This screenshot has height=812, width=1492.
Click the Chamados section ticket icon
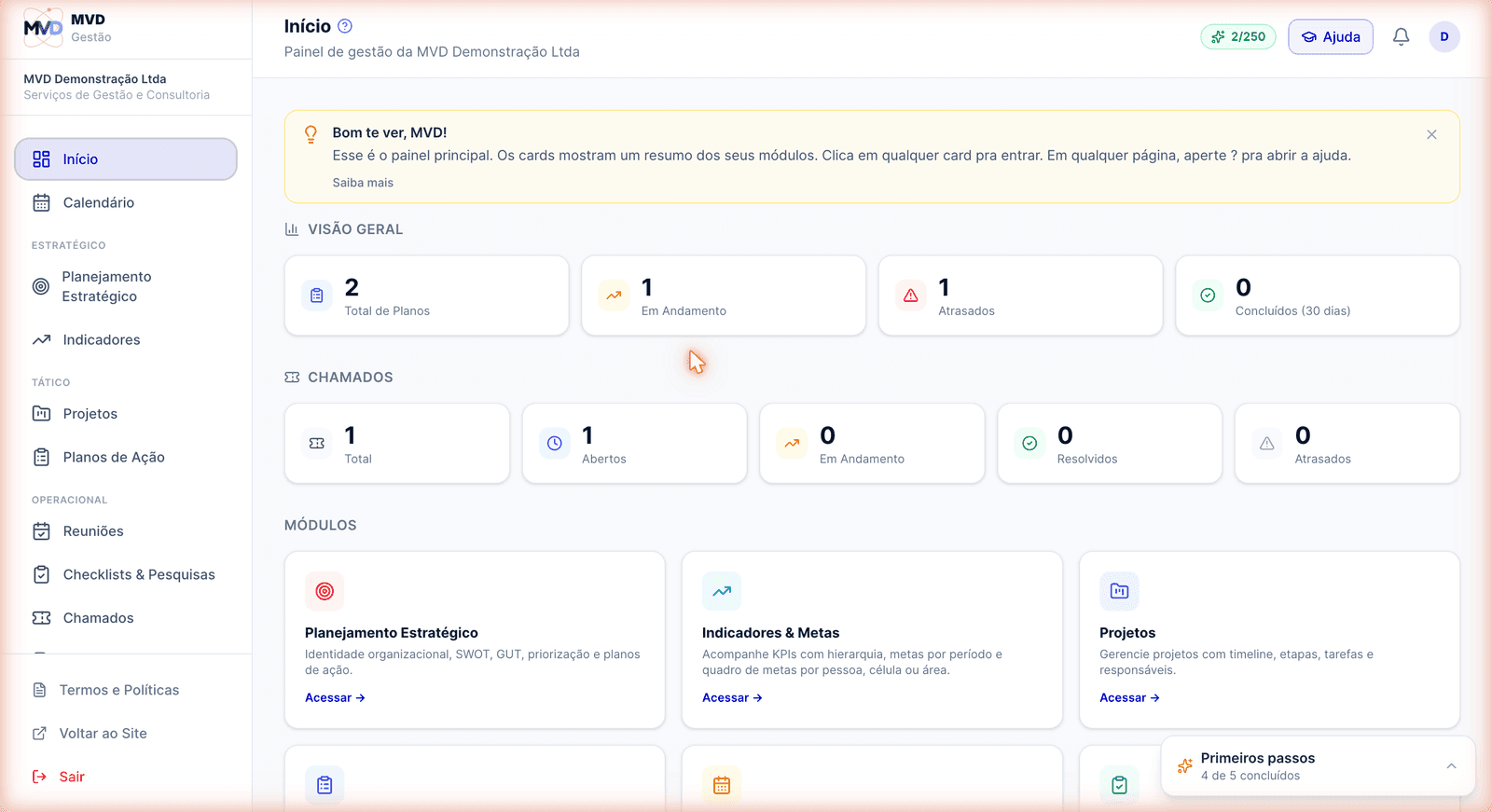(292, 378)
